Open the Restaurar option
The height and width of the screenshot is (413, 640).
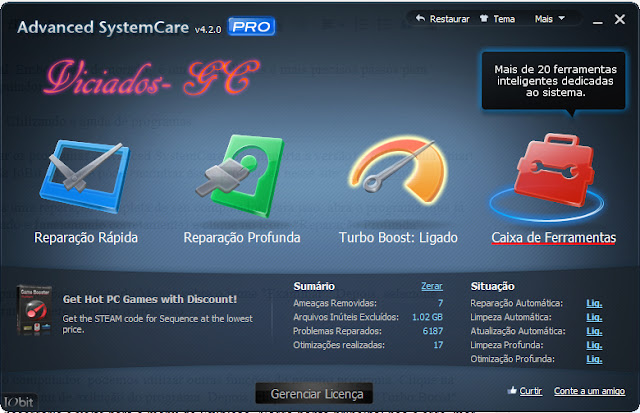pyautogui.click(x=449, y=19)
